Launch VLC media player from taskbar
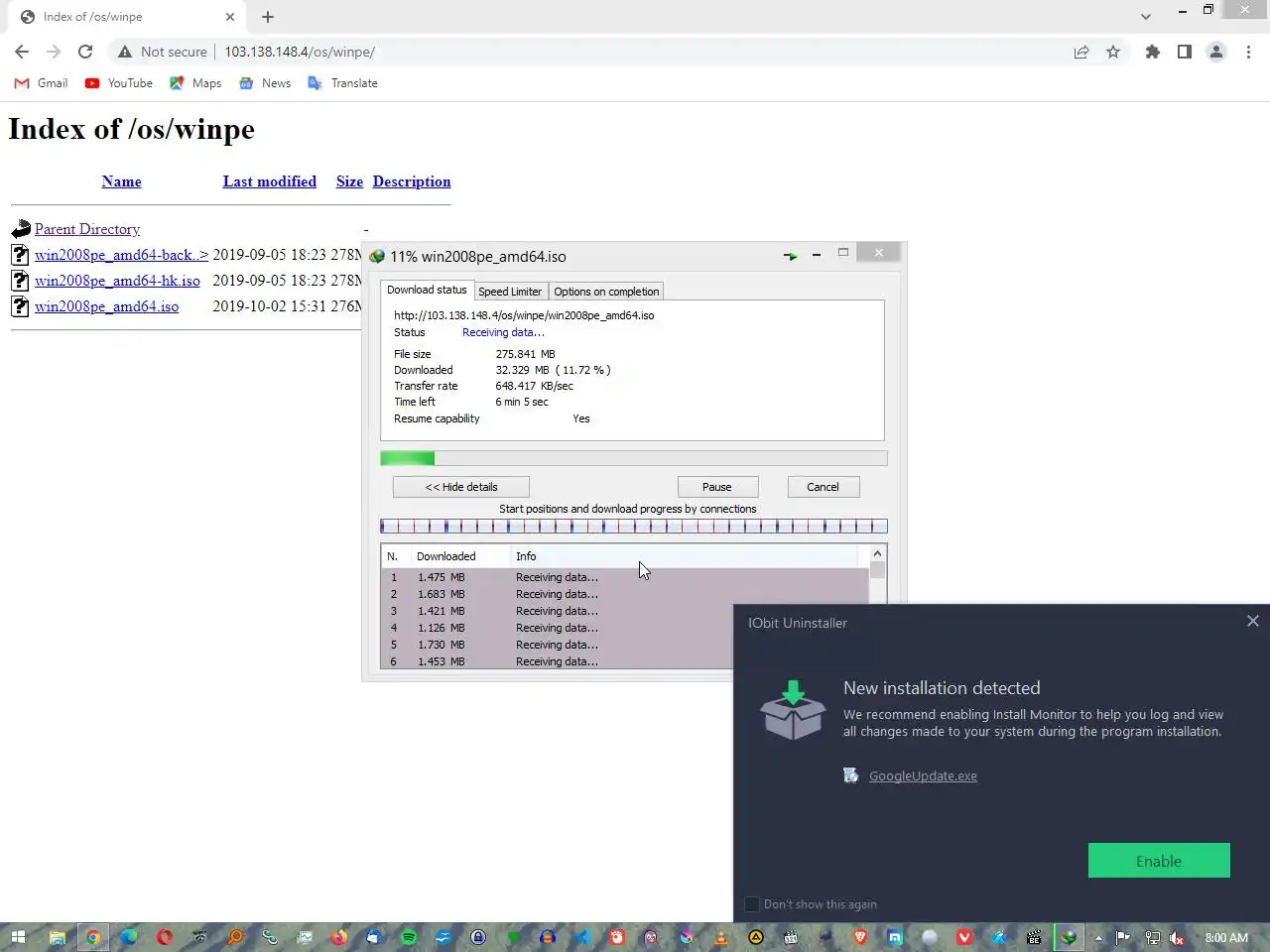Viewport: 1270px width, 952px height. (x=721, y=937)
